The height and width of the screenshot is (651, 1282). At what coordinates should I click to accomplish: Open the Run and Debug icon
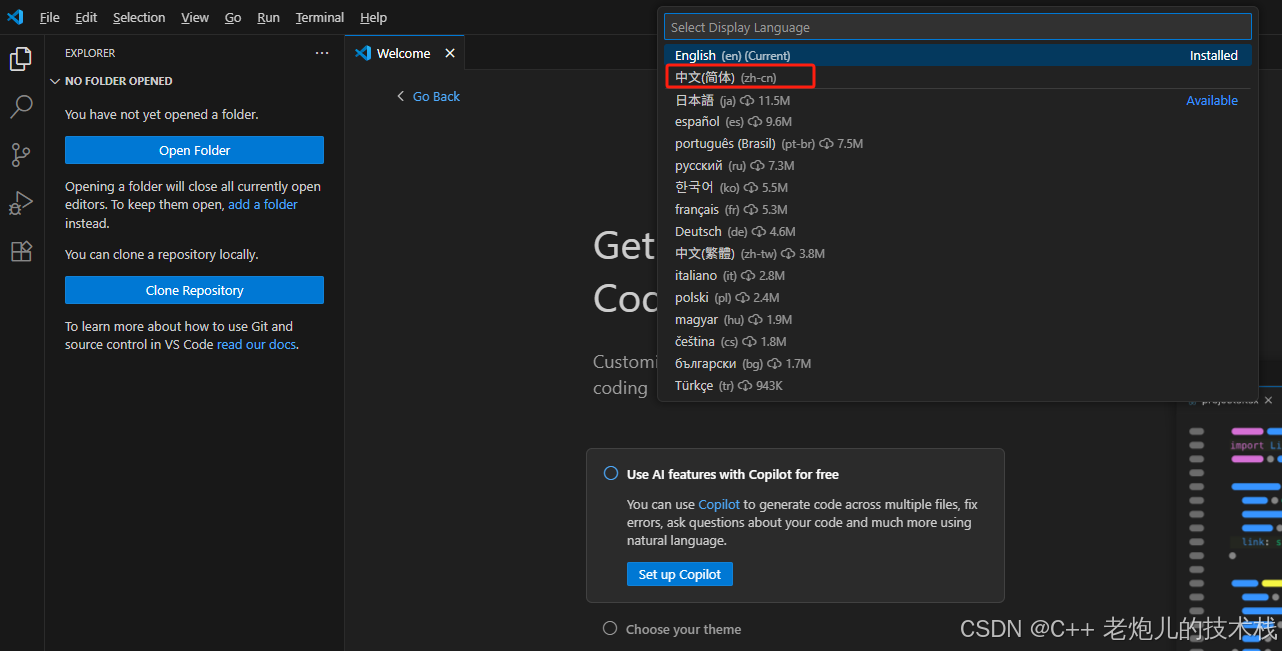pos(21,203)
